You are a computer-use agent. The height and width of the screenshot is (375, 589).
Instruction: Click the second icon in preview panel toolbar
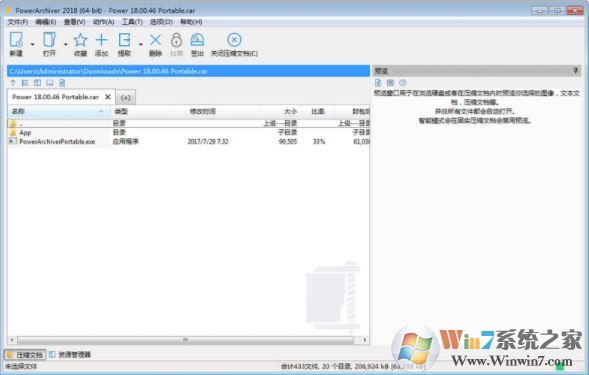click(x=390, y=83)
